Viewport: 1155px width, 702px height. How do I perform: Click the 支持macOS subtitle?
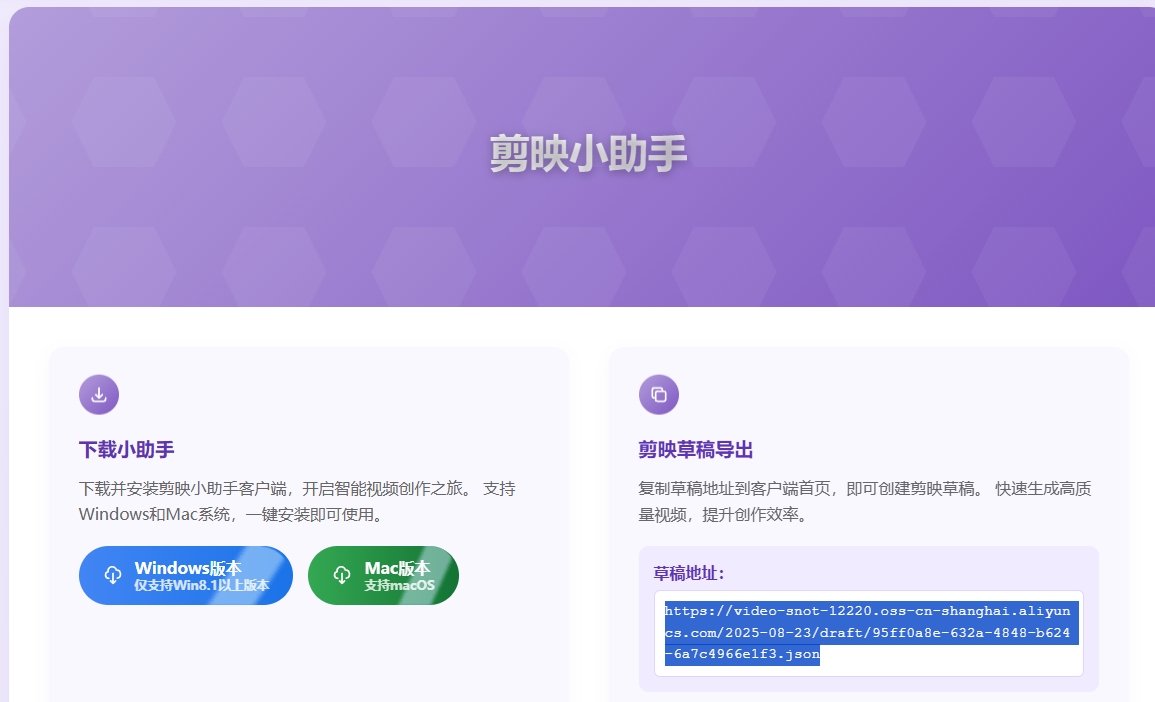coord(399,586)
